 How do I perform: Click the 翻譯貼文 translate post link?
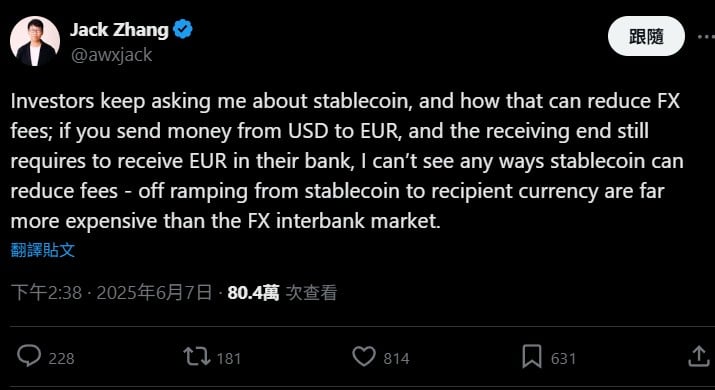43,250
